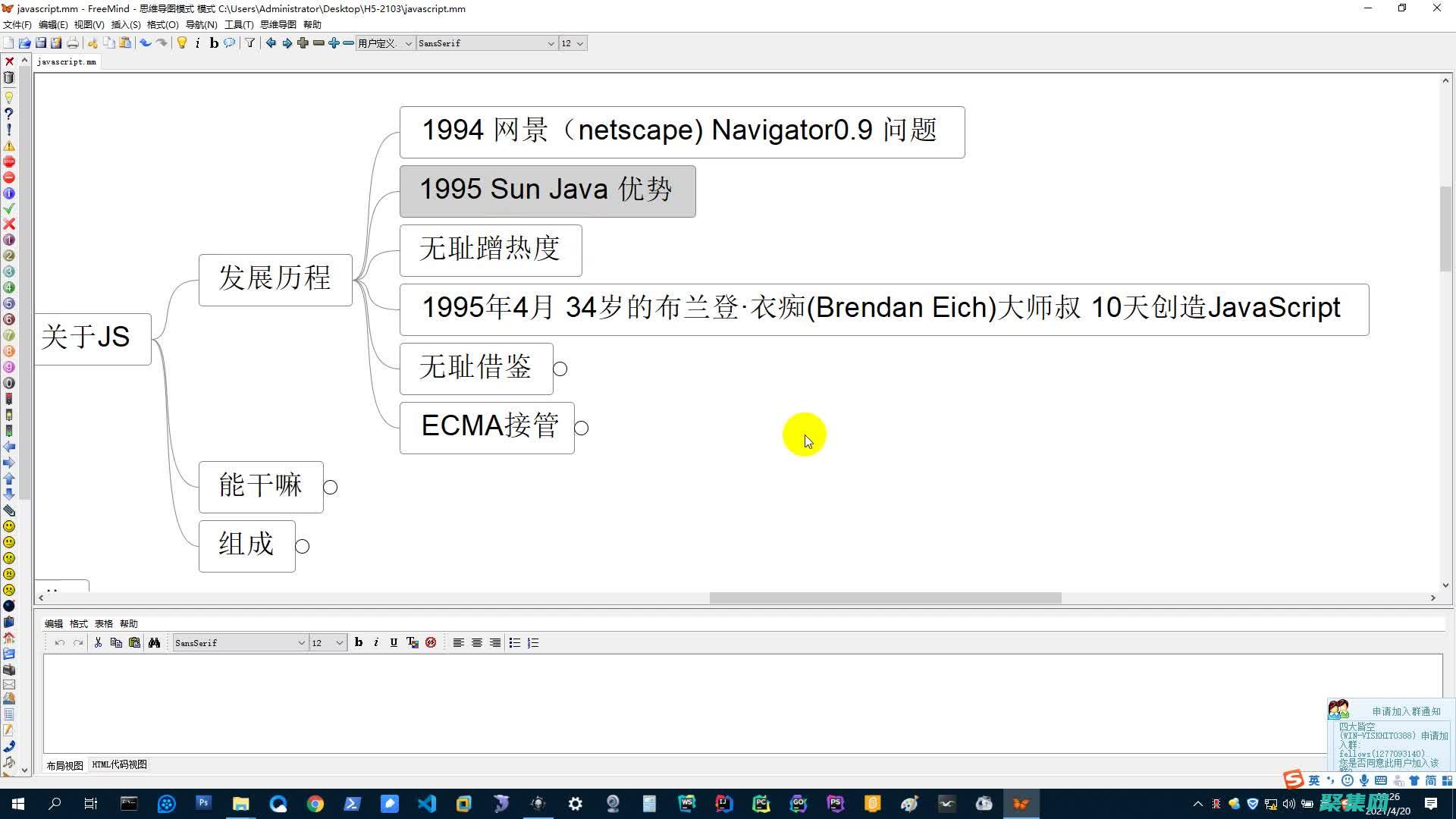
Task: Open the 用户定义 style dropdown
Action: pos(385,43)
